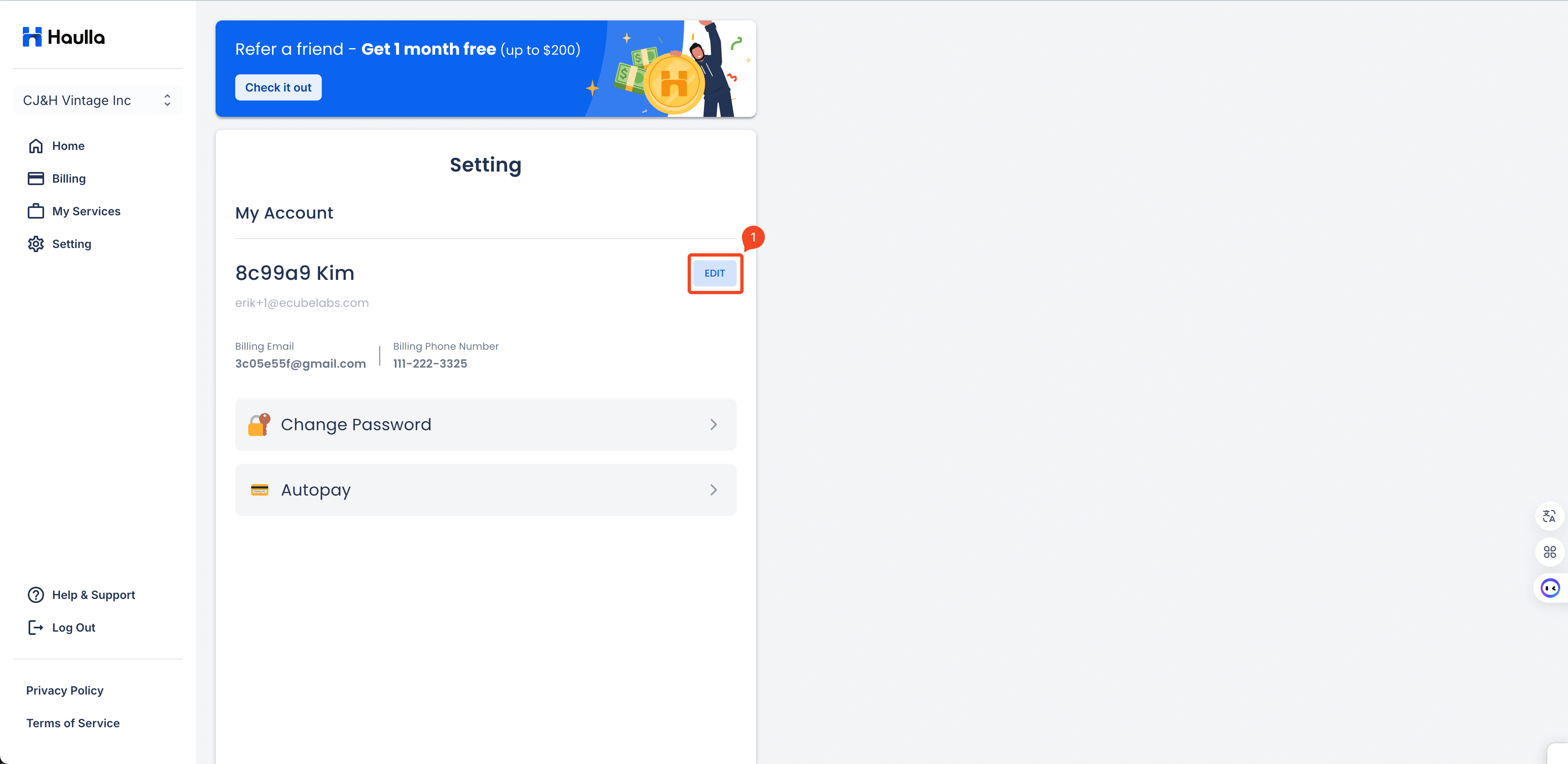Expand the Change Password row chevron
1568x764 pixels.
pos(713,424)
